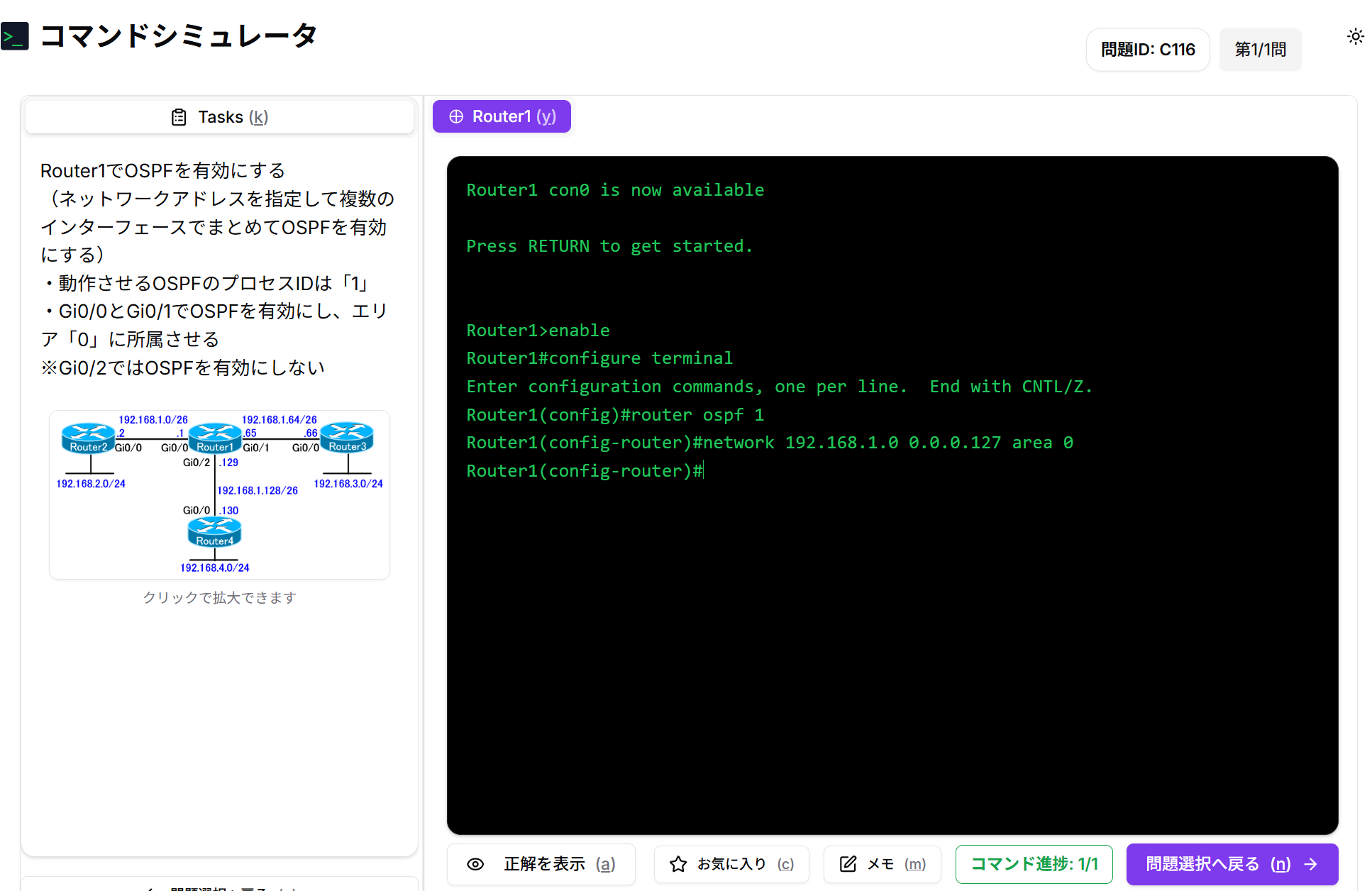The height and width of the screenshot is (891, 1372).
Task: Select the Router1 (y) terminal tab
Action: tap(502, 116)
